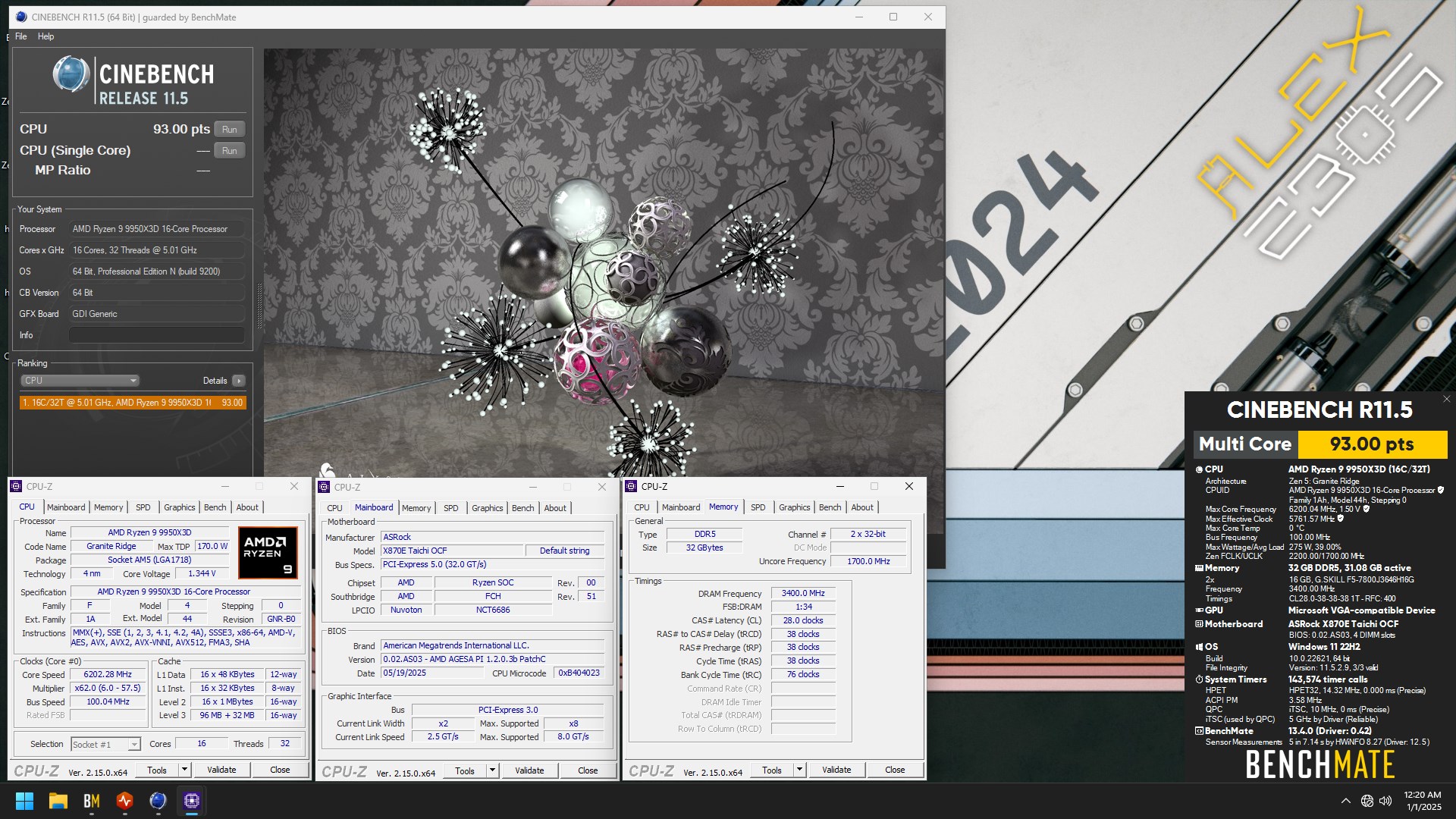
Task: Open Cinebench Help menu
Action: point(46,36)
